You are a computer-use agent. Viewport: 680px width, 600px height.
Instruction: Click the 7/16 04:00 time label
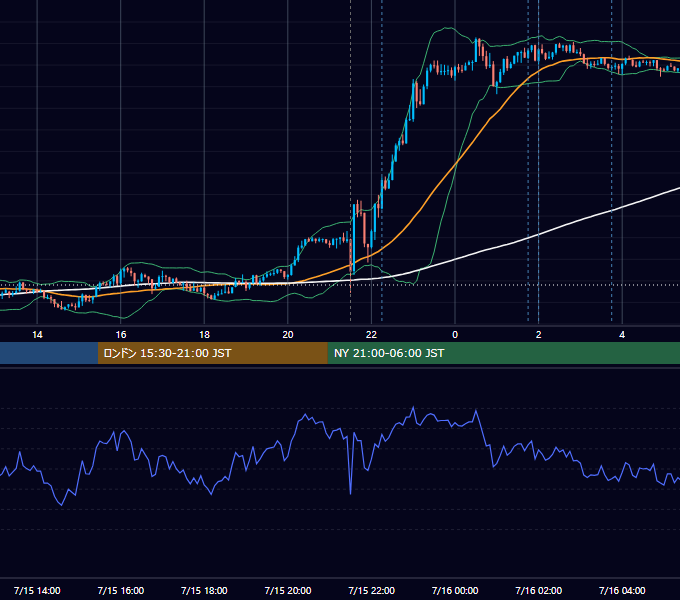coord(622,590)
